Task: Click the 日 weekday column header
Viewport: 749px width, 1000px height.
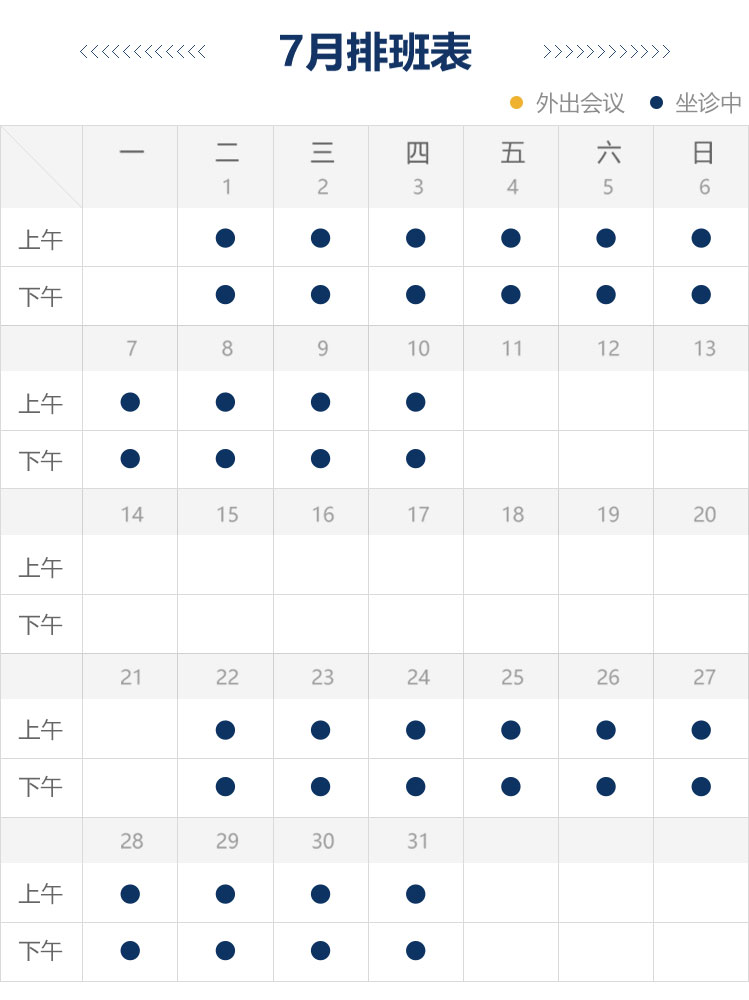Action: (703, 153)
